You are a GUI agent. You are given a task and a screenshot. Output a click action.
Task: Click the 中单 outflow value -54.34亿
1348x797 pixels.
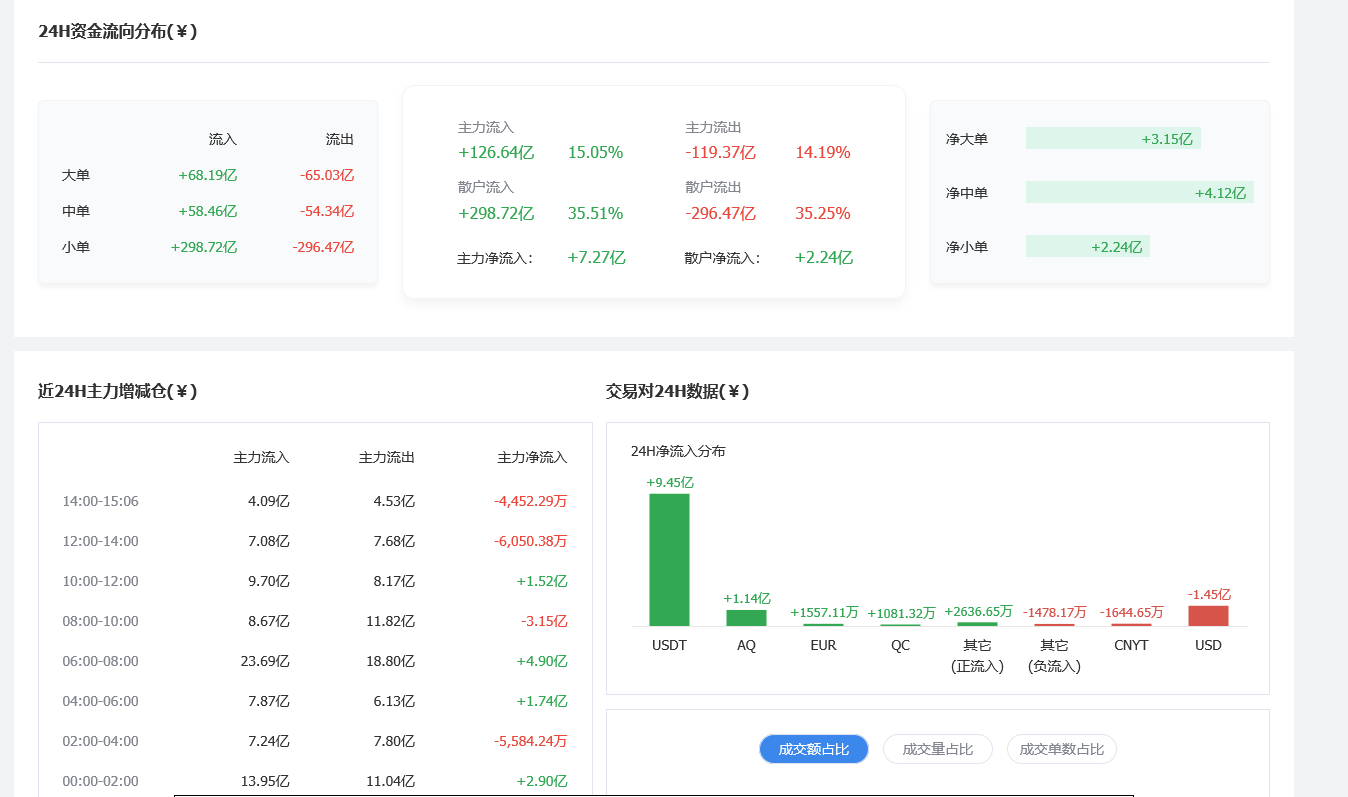pyautogui.click(x=327, y=211)
